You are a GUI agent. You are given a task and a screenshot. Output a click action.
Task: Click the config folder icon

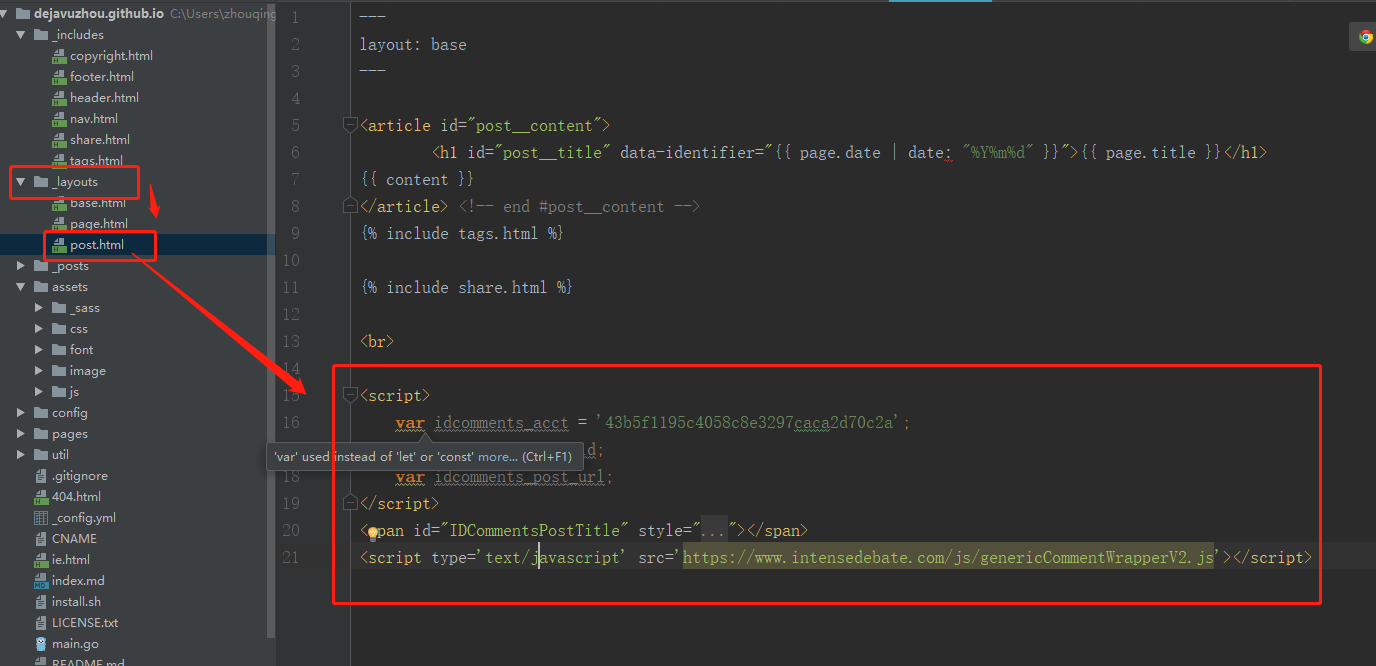(41, 413)
